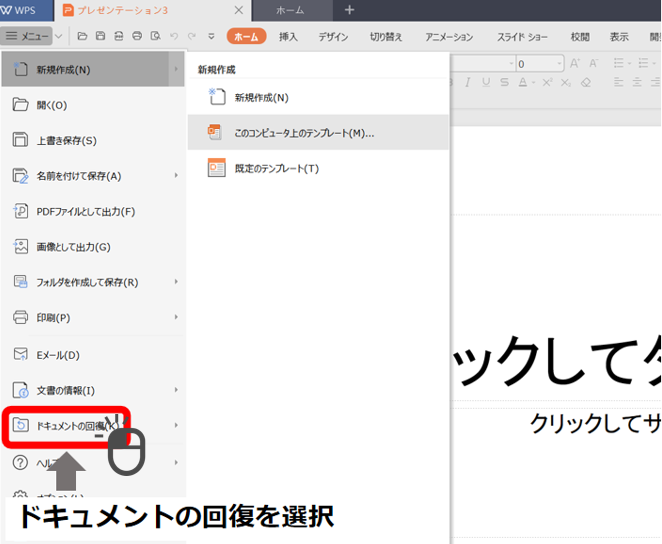Select このコンピュータ上のテンプレート(M)... submenu item
Image resolution: width=662 pixels, height=544 pixels.
pos(318,133)
